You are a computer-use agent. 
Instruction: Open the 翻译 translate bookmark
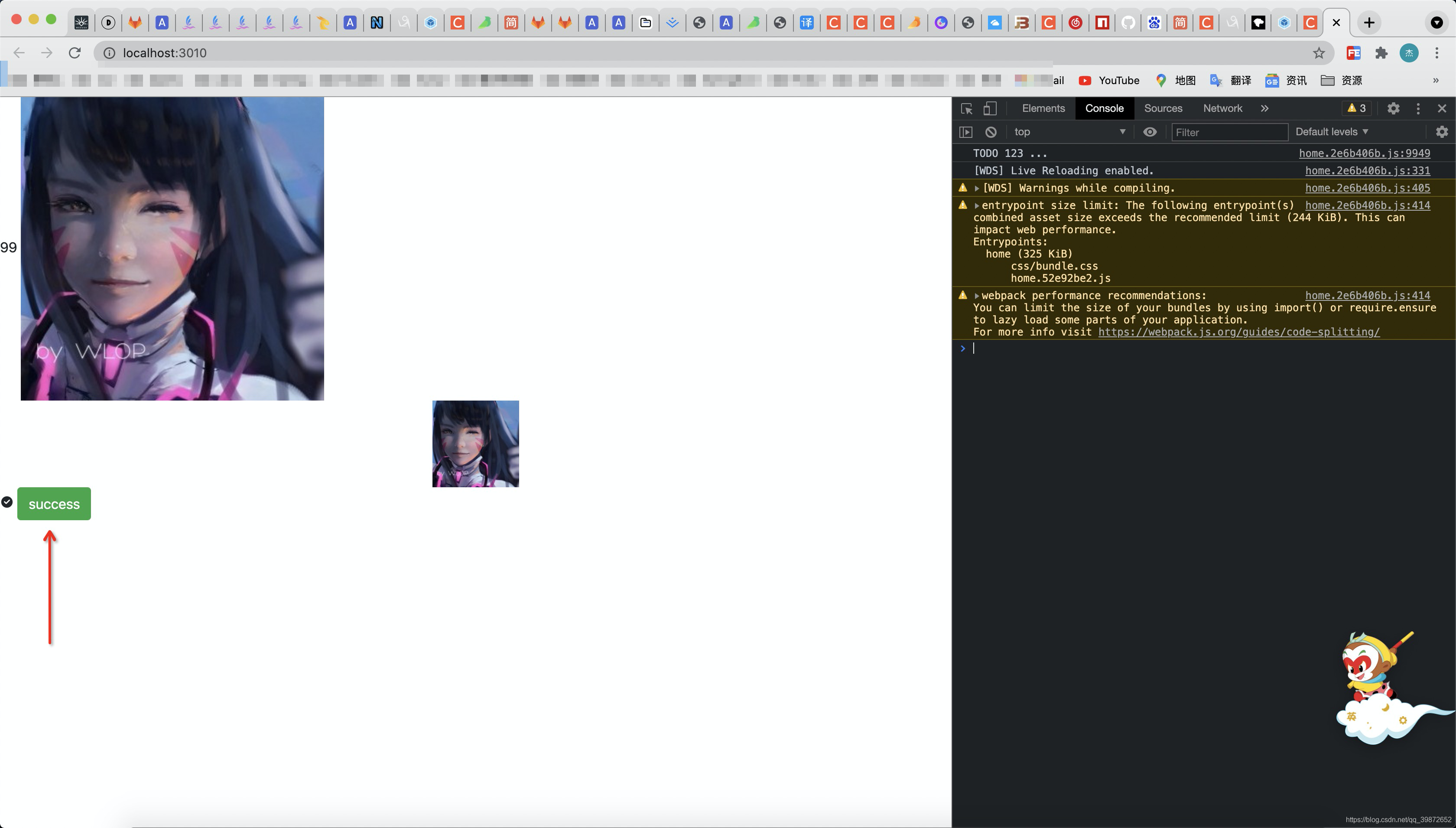(1230, 81)
